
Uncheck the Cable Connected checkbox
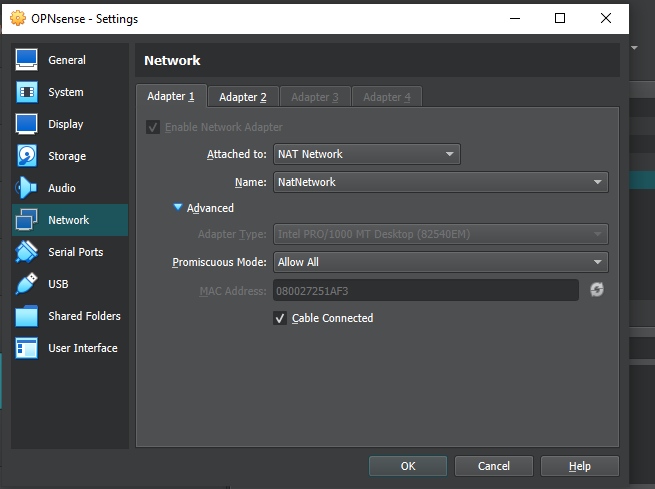280,318
